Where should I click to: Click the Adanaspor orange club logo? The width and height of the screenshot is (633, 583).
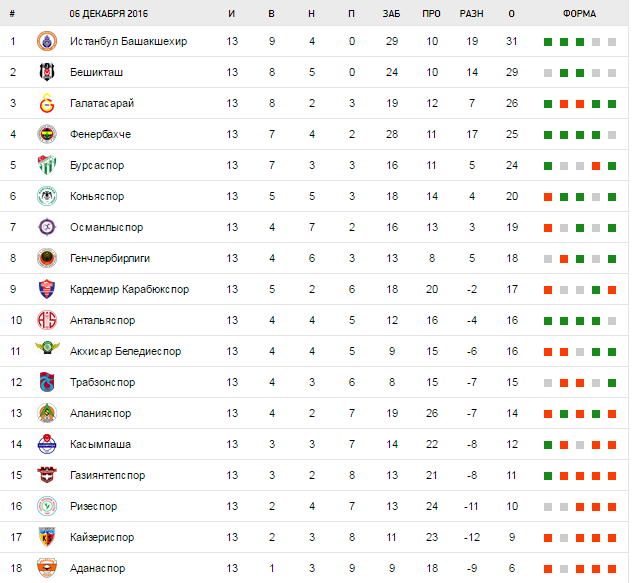coord(44,568)
